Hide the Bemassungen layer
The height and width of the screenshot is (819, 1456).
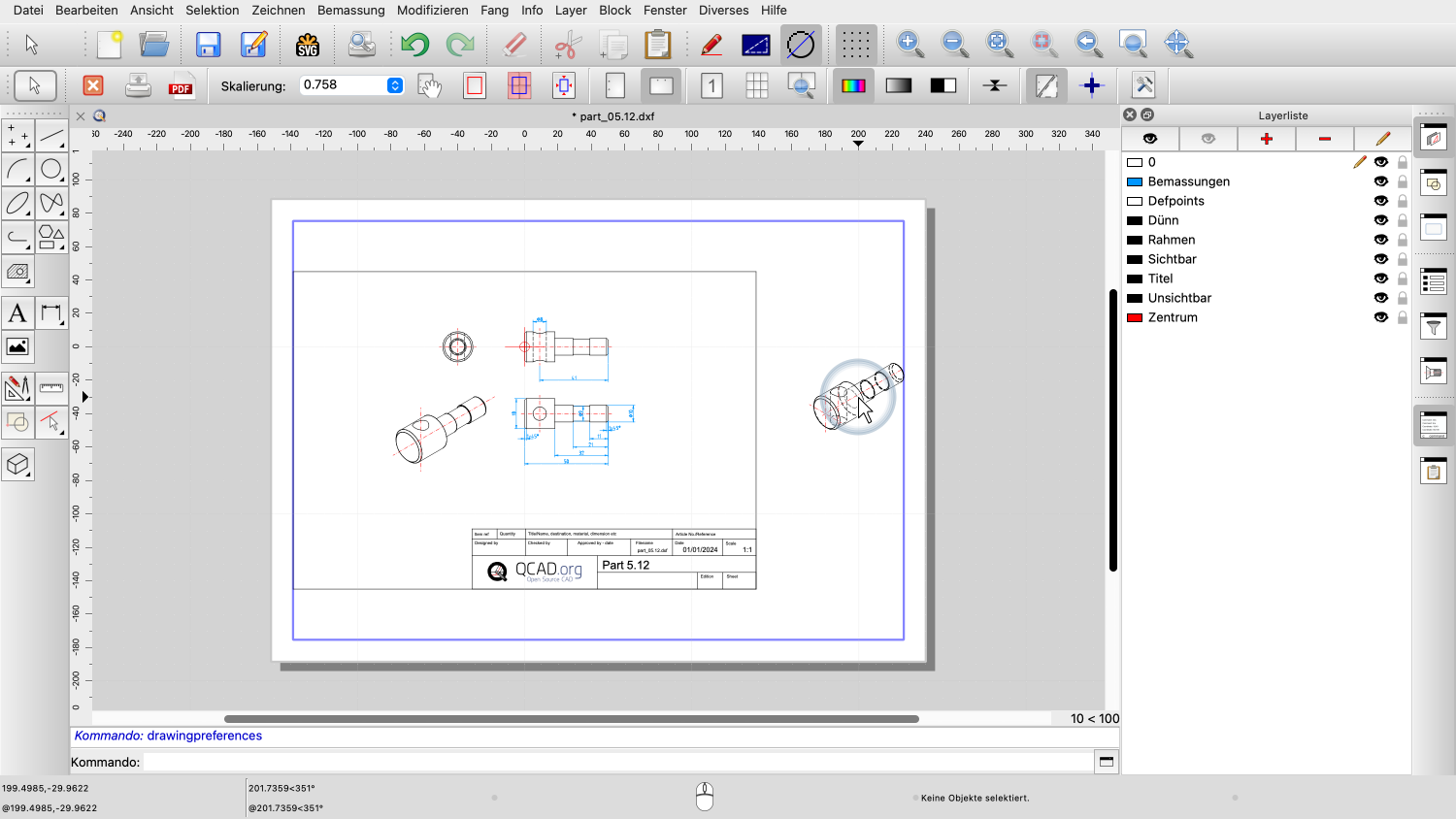(1380, 181)
